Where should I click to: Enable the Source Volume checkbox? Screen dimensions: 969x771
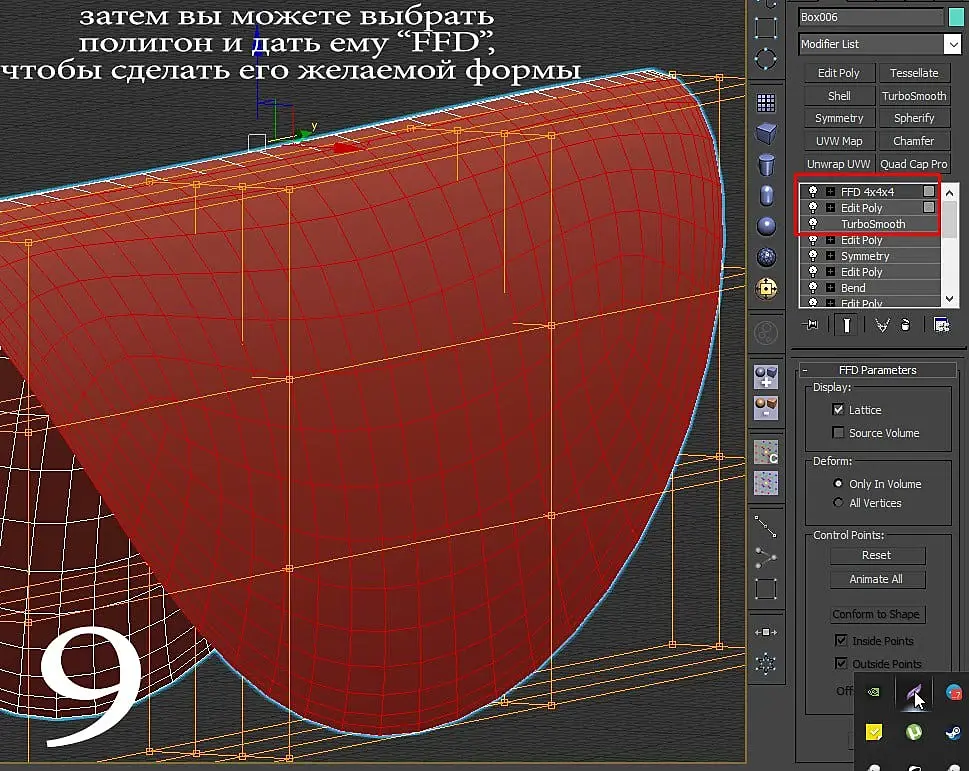click(x=838, y=432)
